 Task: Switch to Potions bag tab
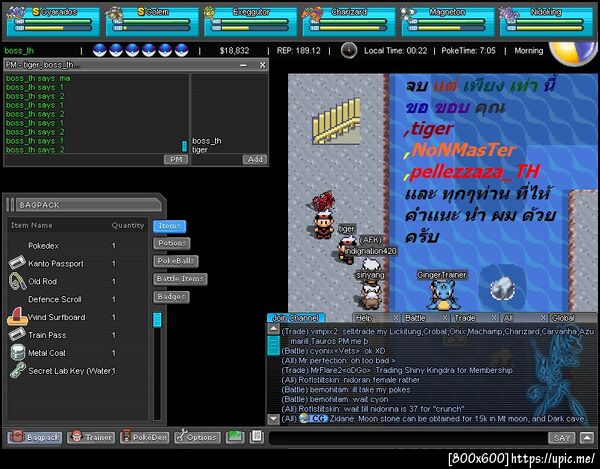pyautogui.click(x=172, y=243)
